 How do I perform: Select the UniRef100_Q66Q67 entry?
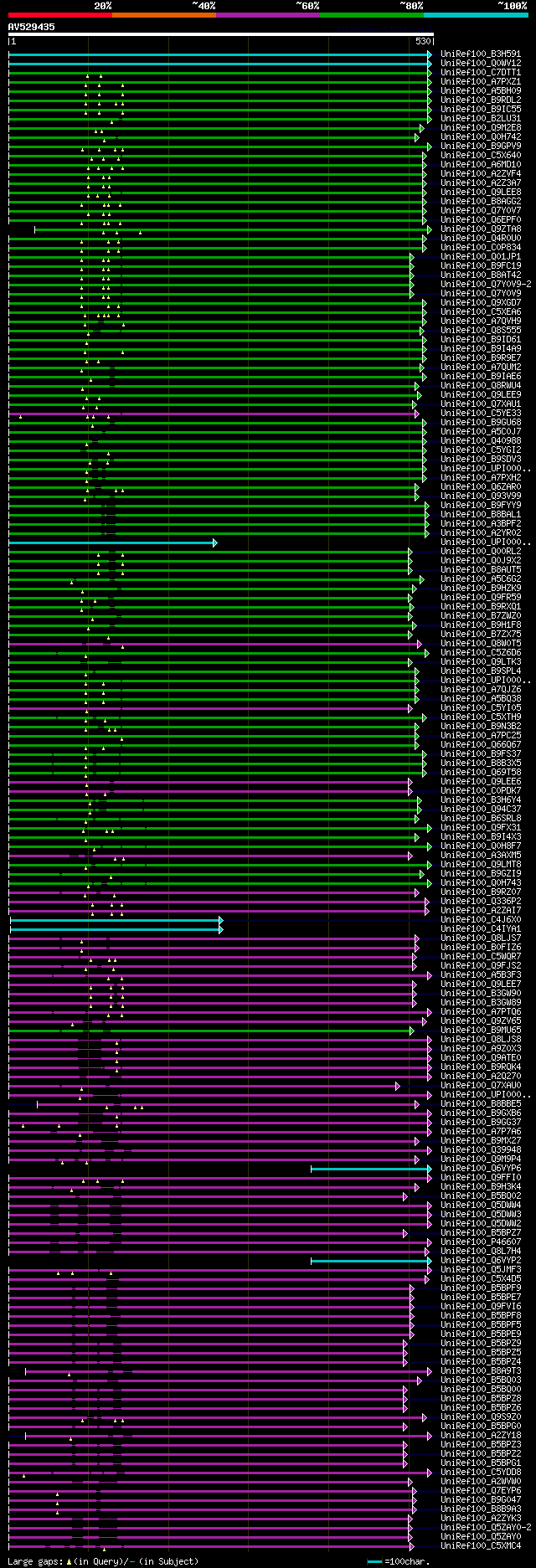tap(481, 745)
